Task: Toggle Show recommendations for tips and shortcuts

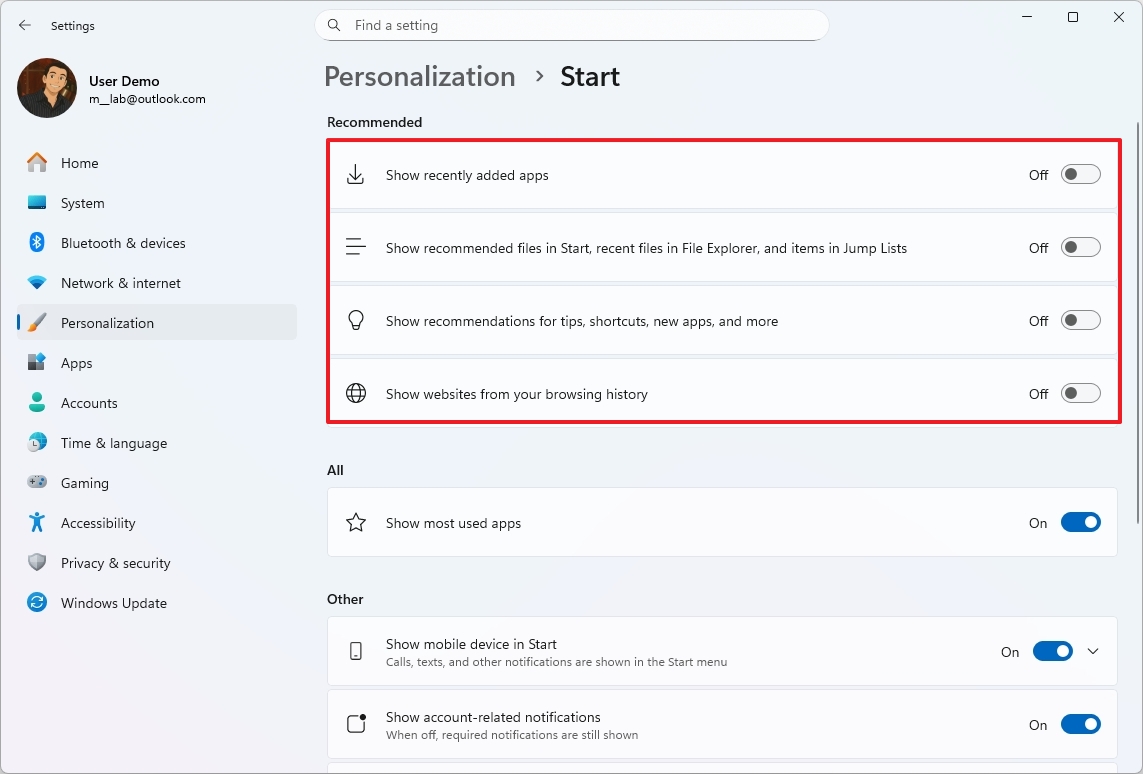Action: (1080, 320)
